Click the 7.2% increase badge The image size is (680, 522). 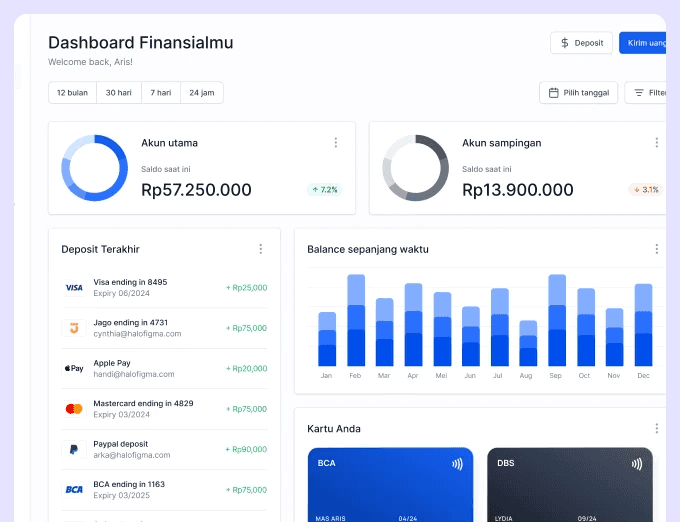325,189
